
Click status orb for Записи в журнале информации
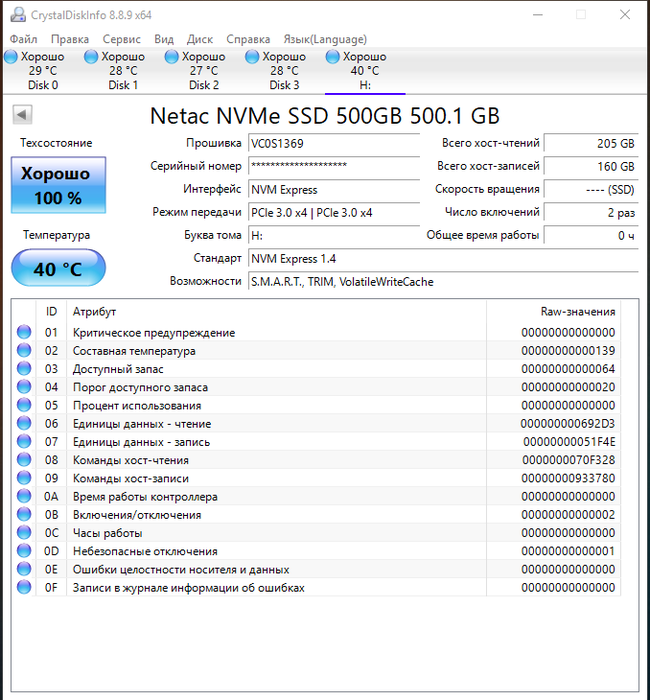(x=24, y=588)
